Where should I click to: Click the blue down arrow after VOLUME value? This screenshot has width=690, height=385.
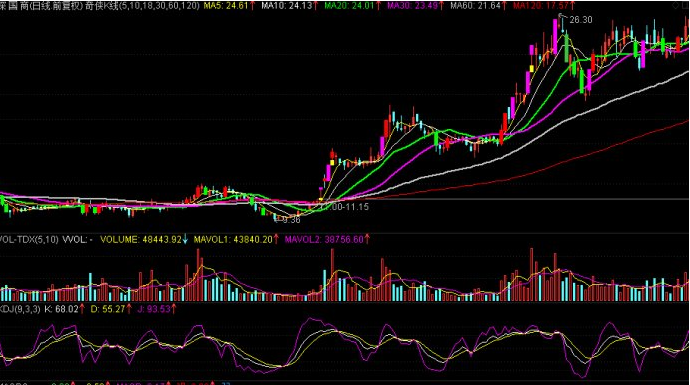click(x=185, y=239)
